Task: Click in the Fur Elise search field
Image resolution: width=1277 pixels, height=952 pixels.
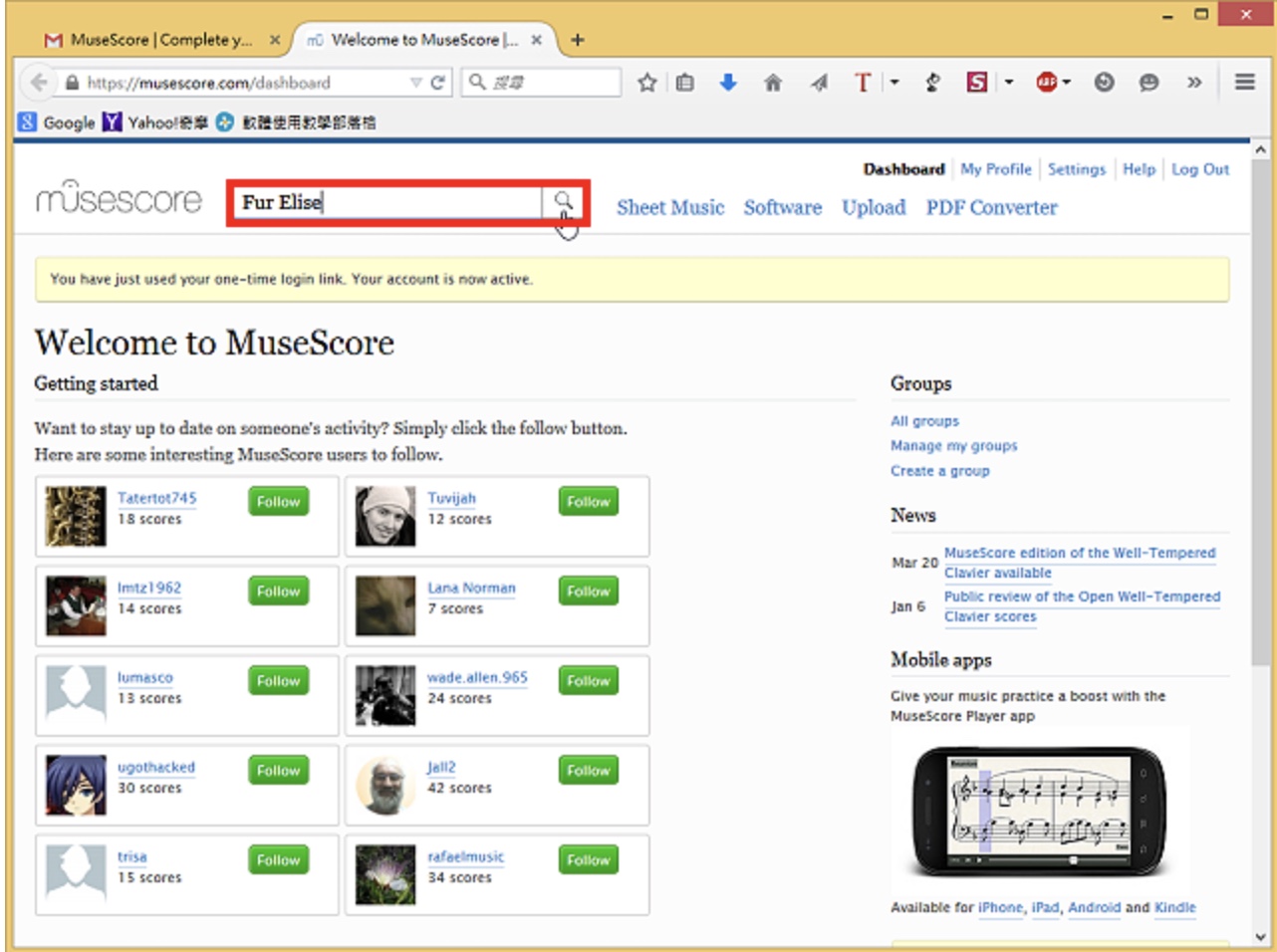Action: 388,202
